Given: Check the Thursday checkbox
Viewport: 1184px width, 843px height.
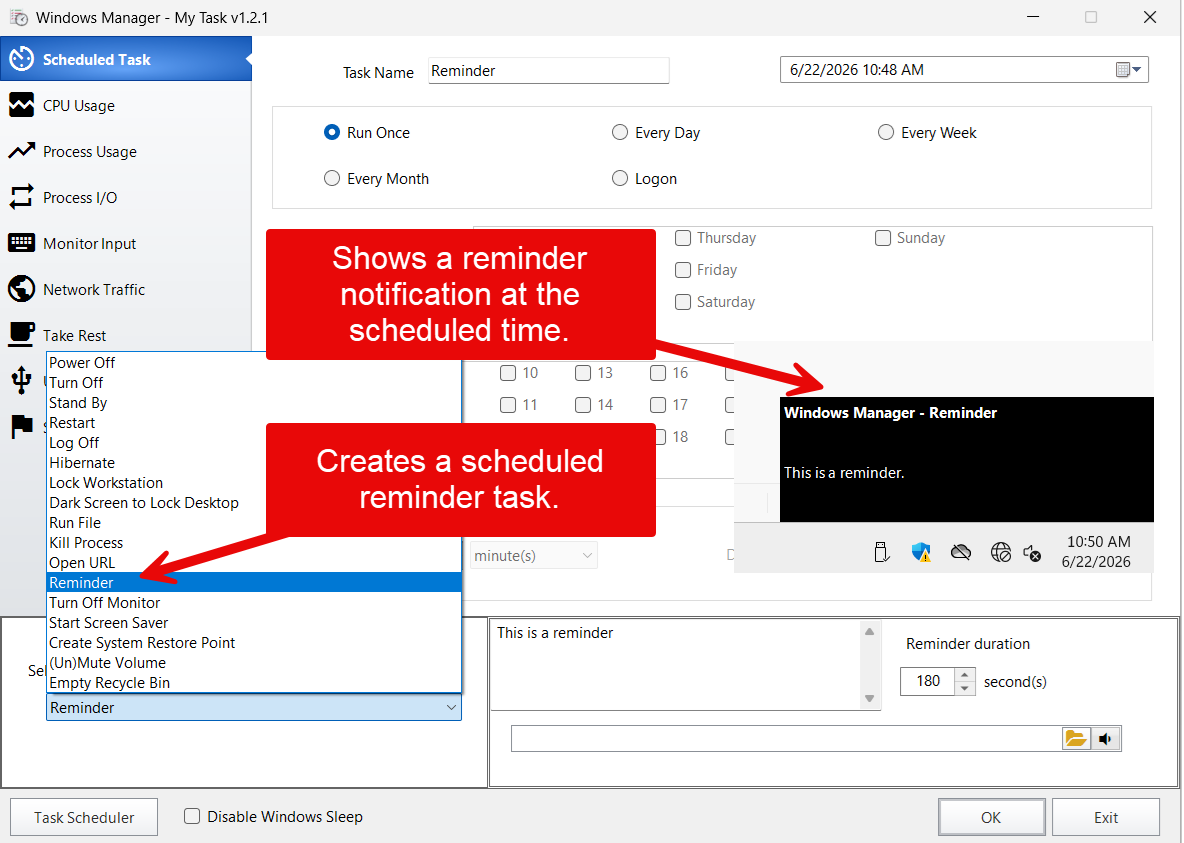Looking at the screenshot, I should 683,238.
